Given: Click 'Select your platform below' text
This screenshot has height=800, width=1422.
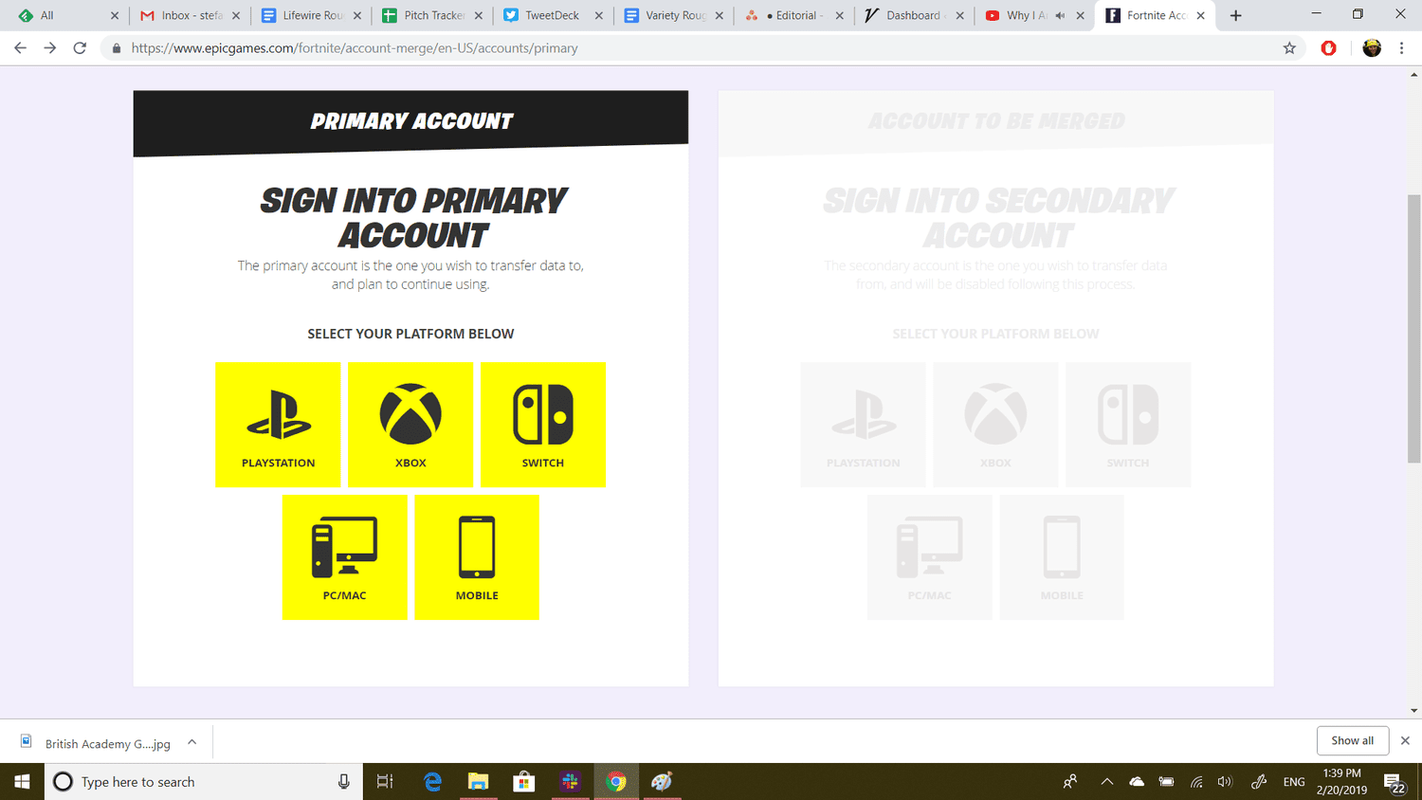Looking at the screenshot, I should tap(411, 334).
